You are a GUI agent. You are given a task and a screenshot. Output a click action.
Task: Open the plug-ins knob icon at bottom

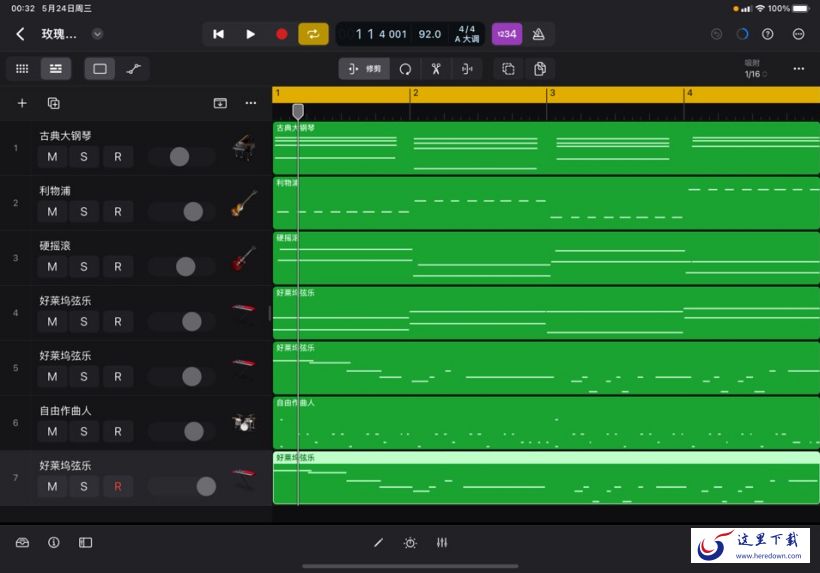point(411,543)
